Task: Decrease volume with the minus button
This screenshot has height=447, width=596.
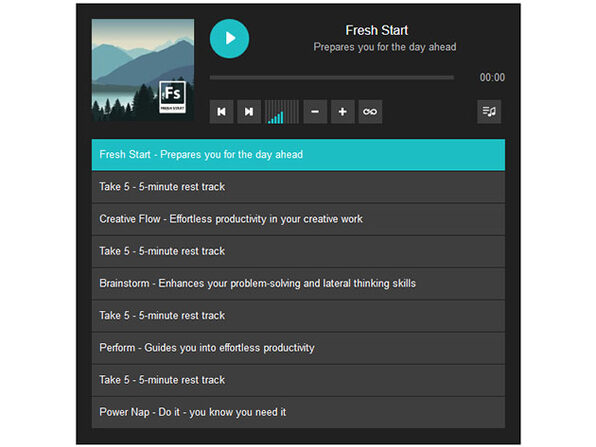Action: tap(315, 112)
